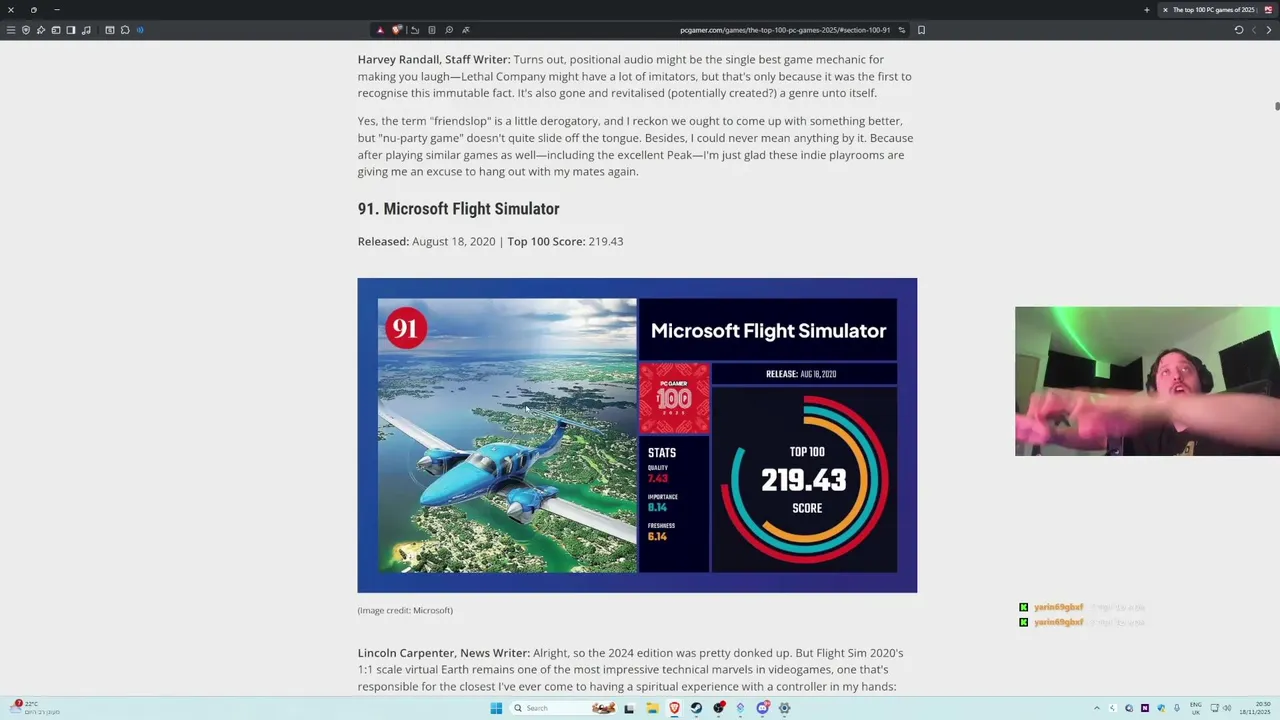Viewport: 1280px width, 720px height.
Task: Bookmark this page with the bookmark icon
Action: coord(921,30)
